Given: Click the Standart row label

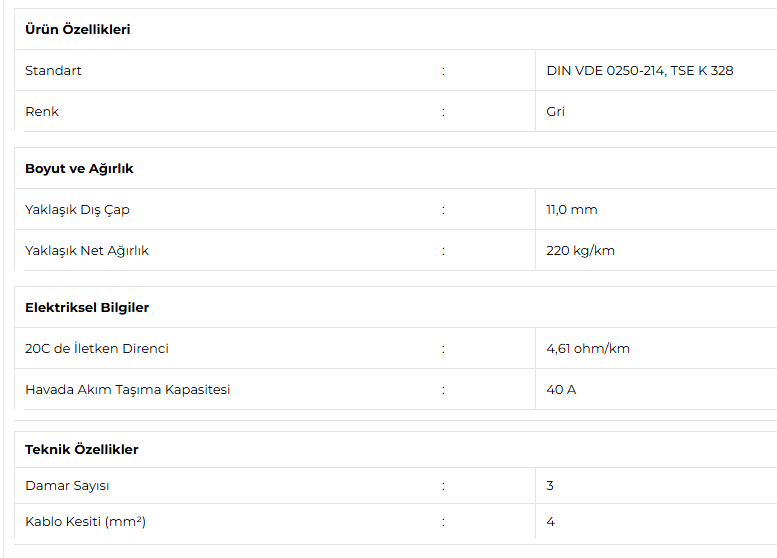Looking at the screenshot, I should click(x=53, y=71).
